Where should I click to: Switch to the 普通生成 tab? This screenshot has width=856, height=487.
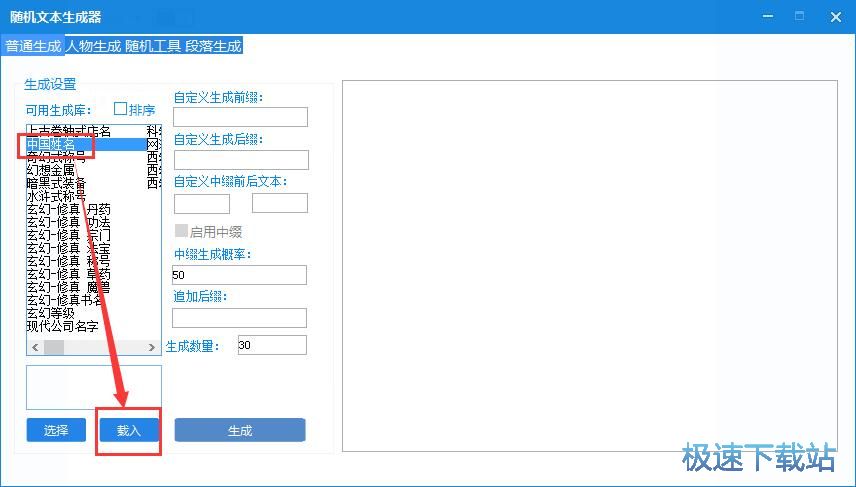pyautogui.click(x=33, y=46)
